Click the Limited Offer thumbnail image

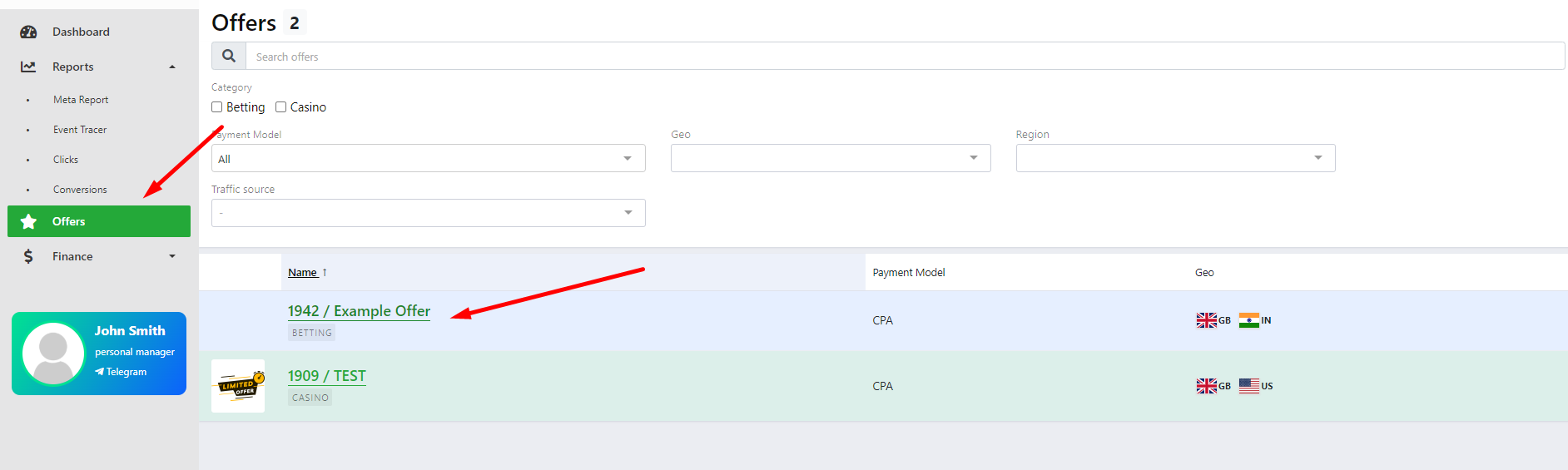pyautogui.click(x=238, y=386)
